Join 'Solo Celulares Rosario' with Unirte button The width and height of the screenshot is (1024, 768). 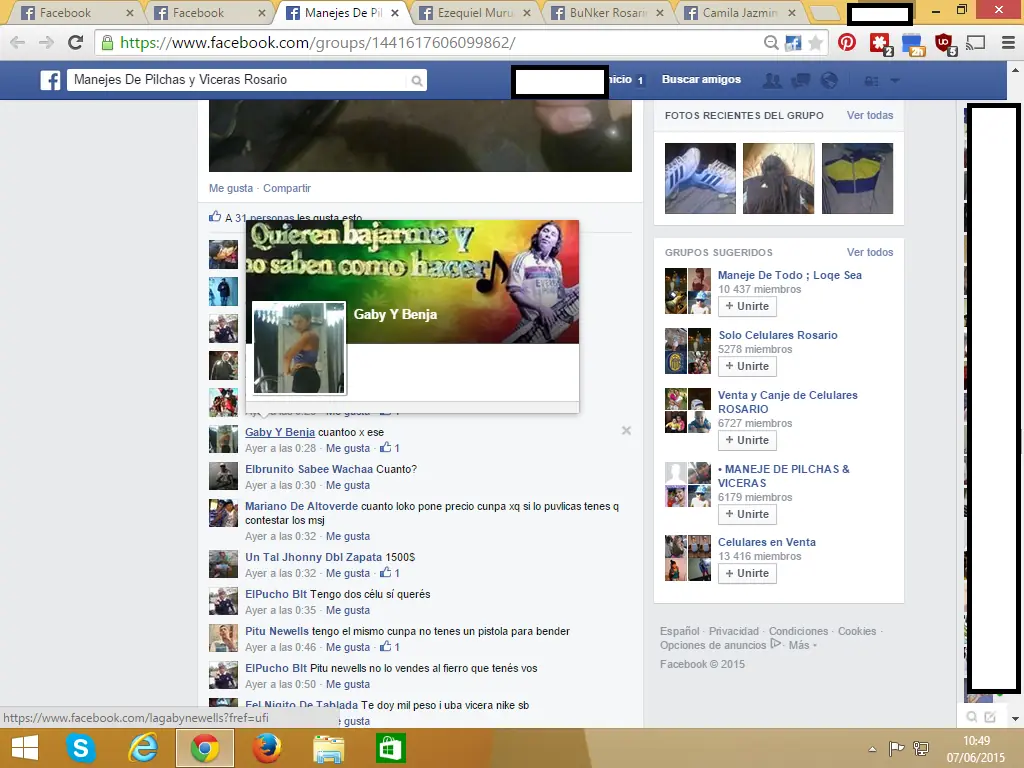746,366
